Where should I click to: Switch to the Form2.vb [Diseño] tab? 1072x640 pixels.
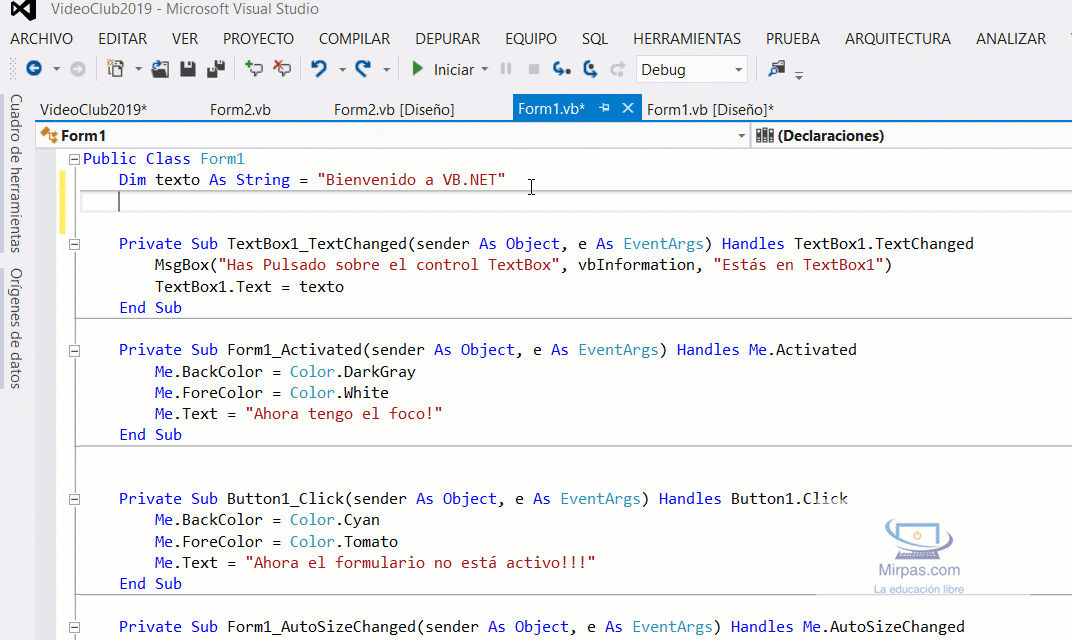[x=394, y=109]
